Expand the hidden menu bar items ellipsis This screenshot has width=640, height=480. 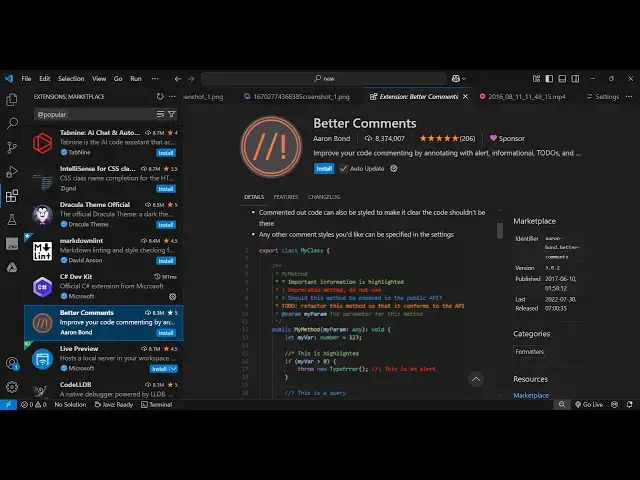coord(155,78)
